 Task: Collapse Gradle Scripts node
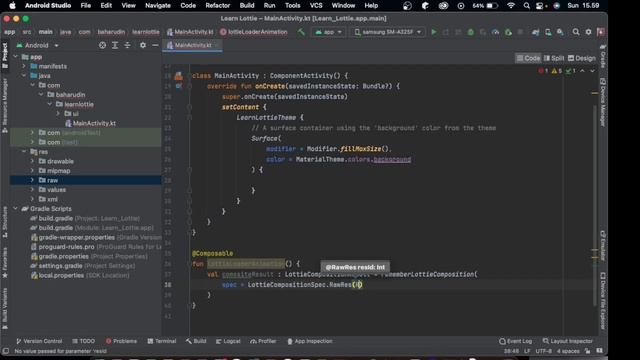point(16,209)
